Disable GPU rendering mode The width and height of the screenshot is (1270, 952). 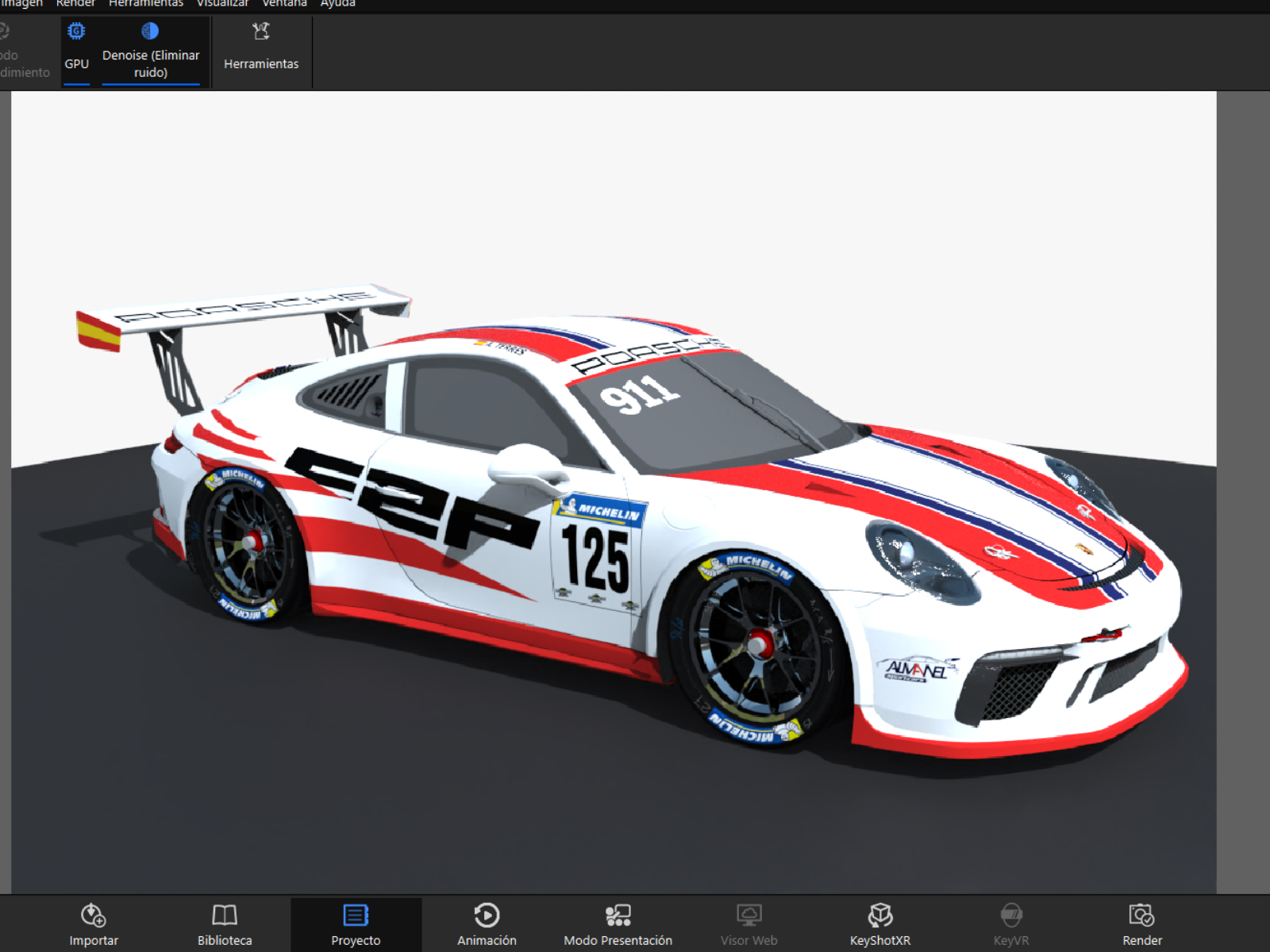coord(76,48)
